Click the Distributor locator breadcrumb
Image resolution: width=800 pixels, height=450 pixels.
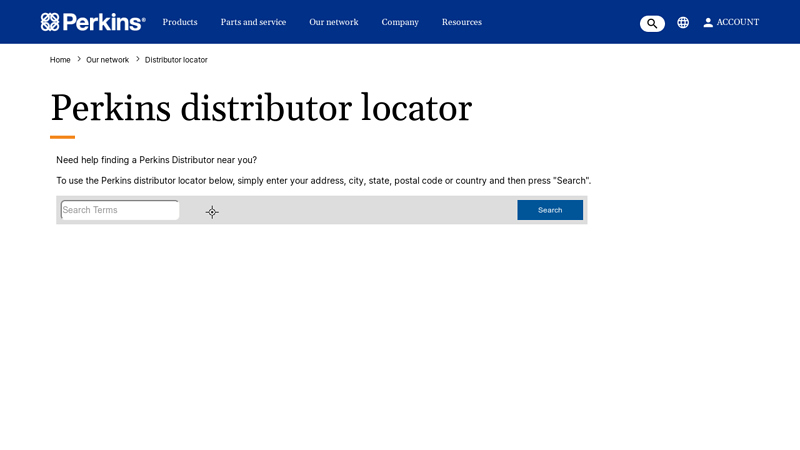pyautogui.click(x=176, y=60)
